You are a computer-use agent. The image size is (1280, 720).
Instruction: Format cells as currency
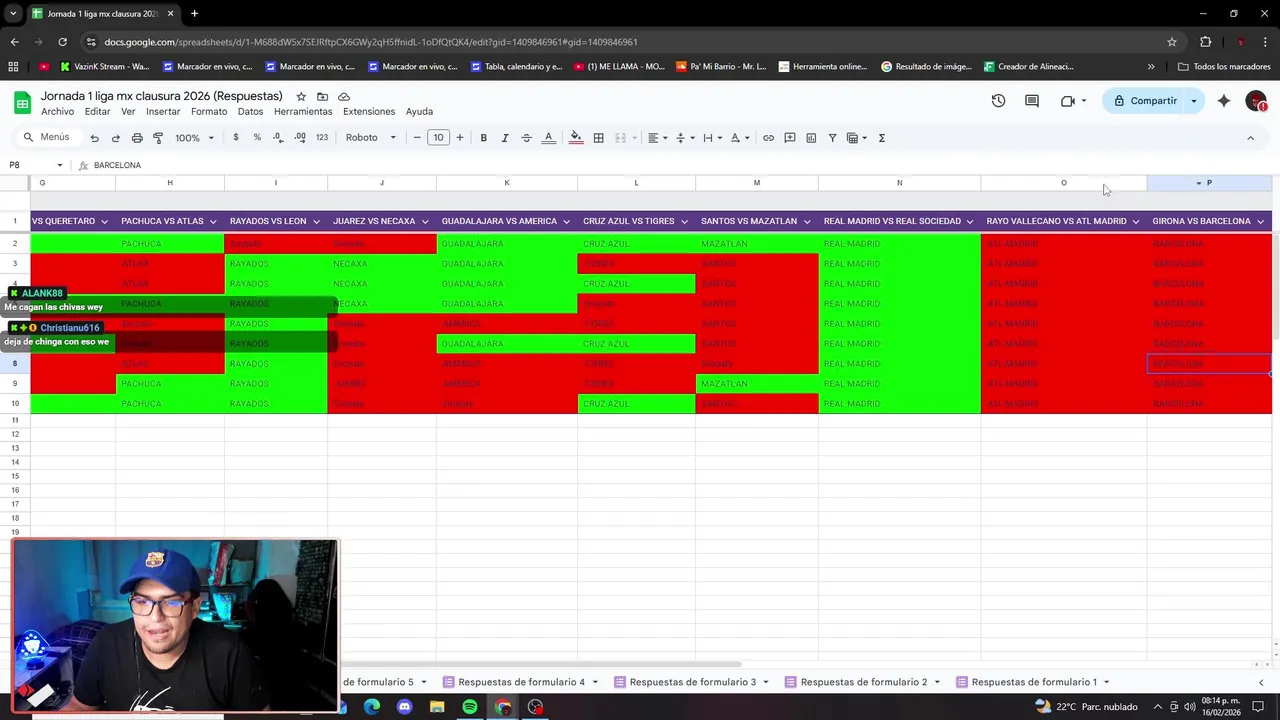tap(236, 138)
